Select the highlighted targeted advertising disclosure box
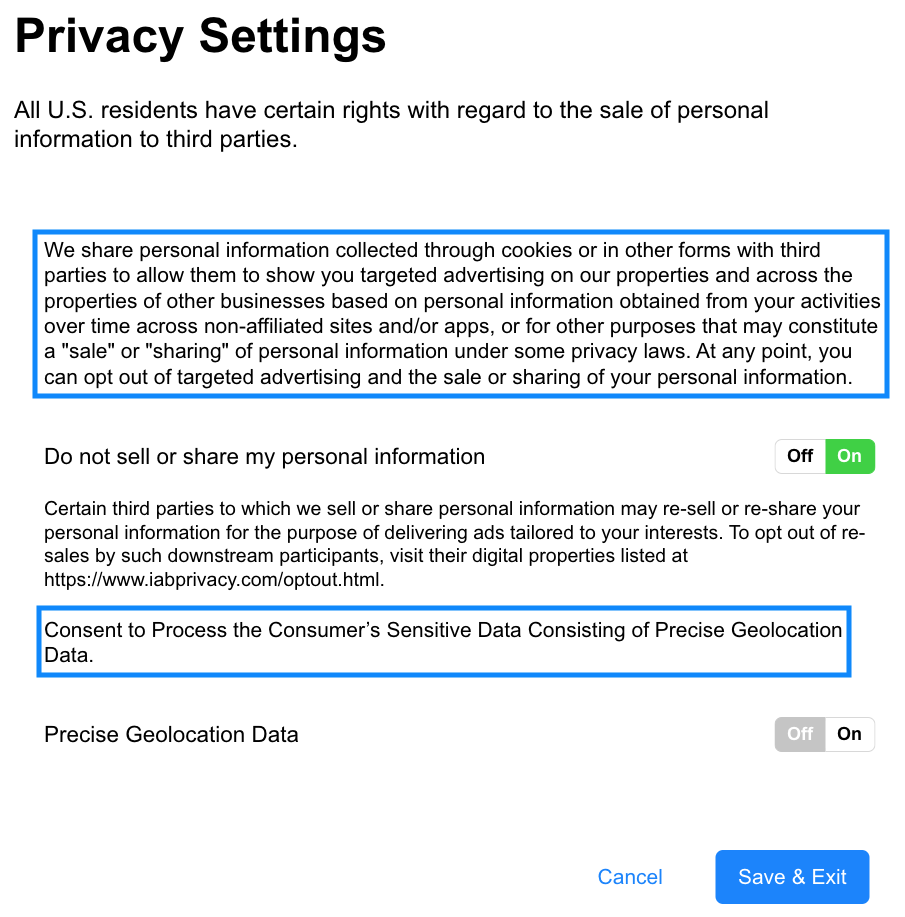 [x=460, y=313]
